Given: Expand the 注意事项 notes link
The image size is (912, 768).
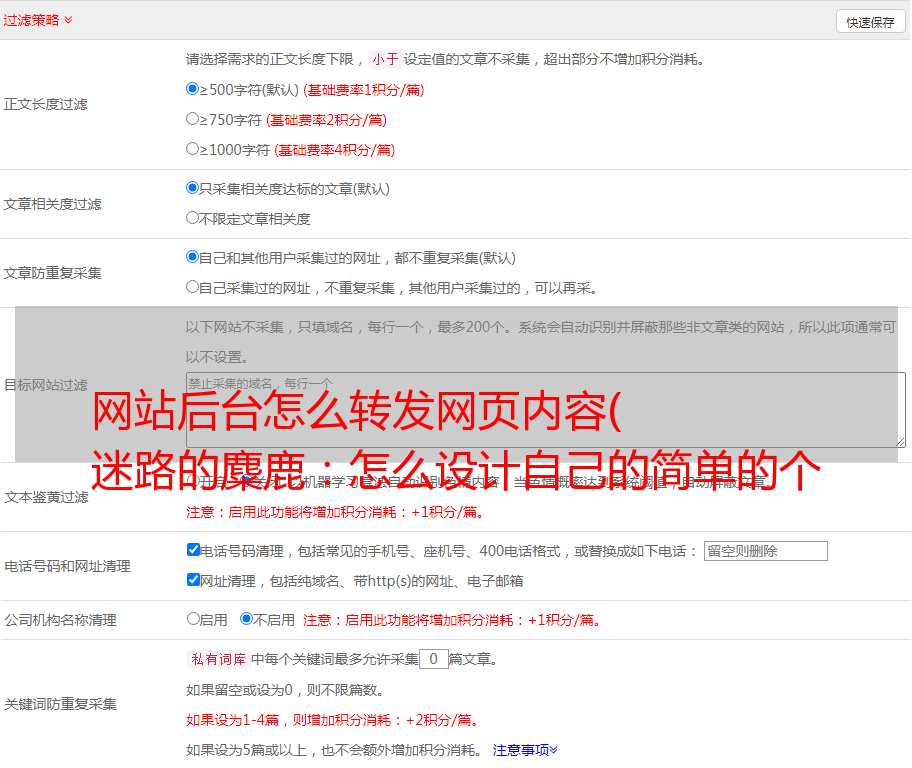Looking at the screenshot, I should [525, 749].
